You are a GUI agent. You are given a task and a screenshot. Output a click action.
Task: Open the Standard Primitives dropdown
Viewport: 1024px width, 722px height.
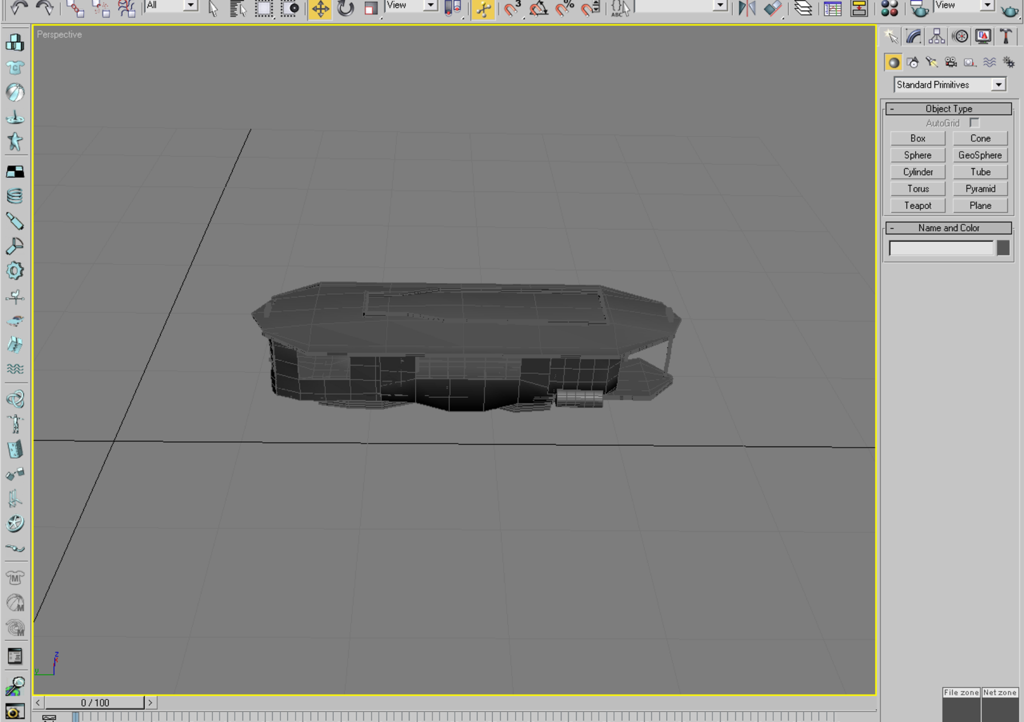998,85
